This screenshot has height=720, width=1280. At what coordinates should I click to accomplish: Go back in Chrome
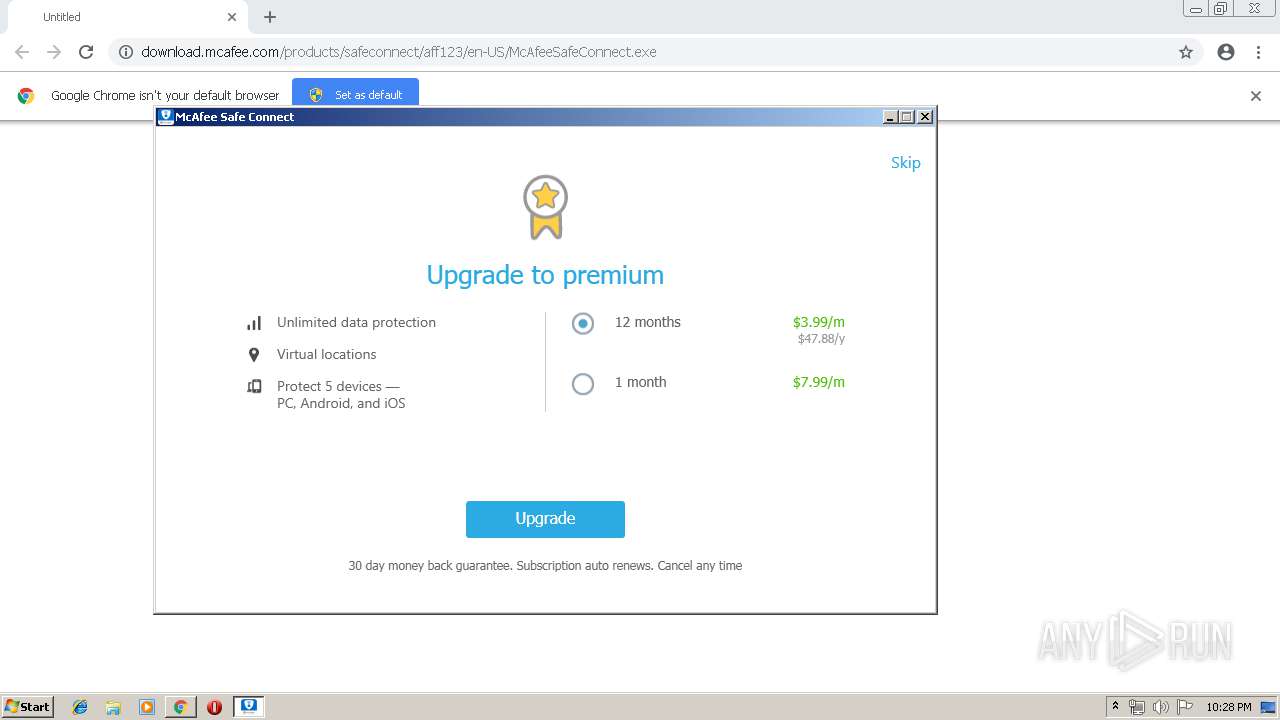22,52
